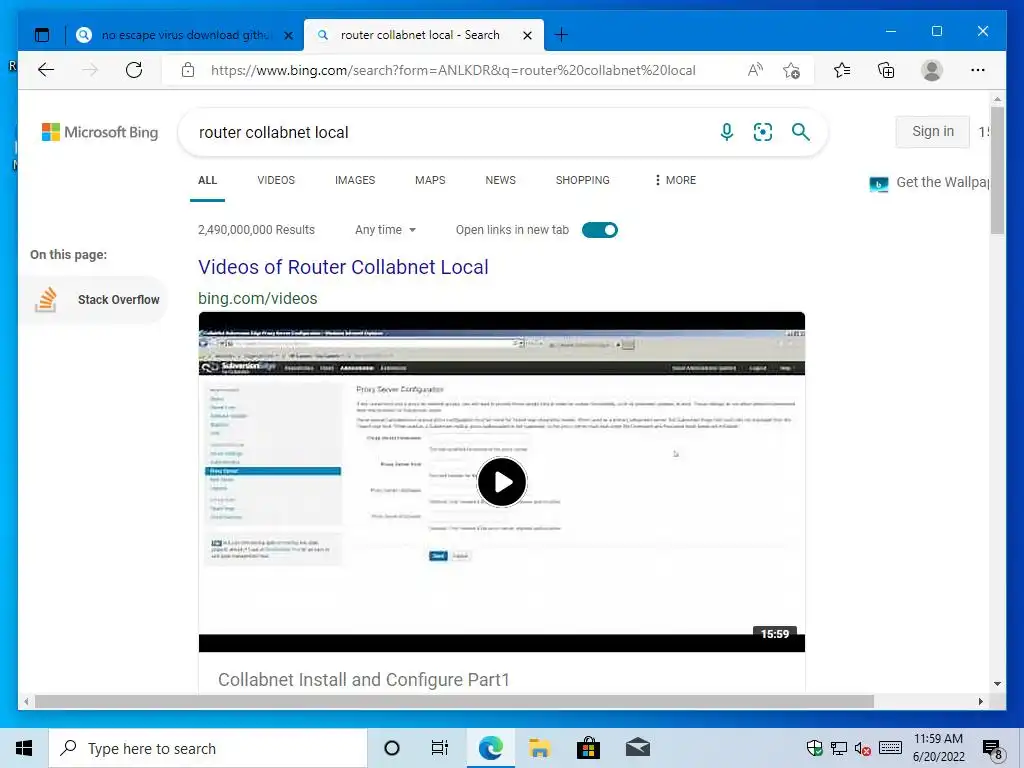Jump to Stack Overflow section
1024x768 pixels.
[97, 300]
